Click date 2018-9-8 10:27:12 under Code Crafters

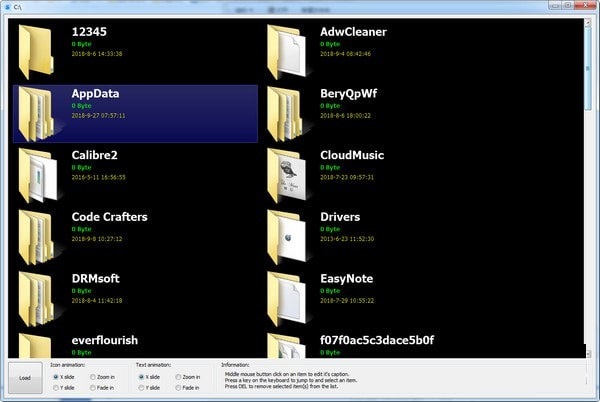point(97,239)
